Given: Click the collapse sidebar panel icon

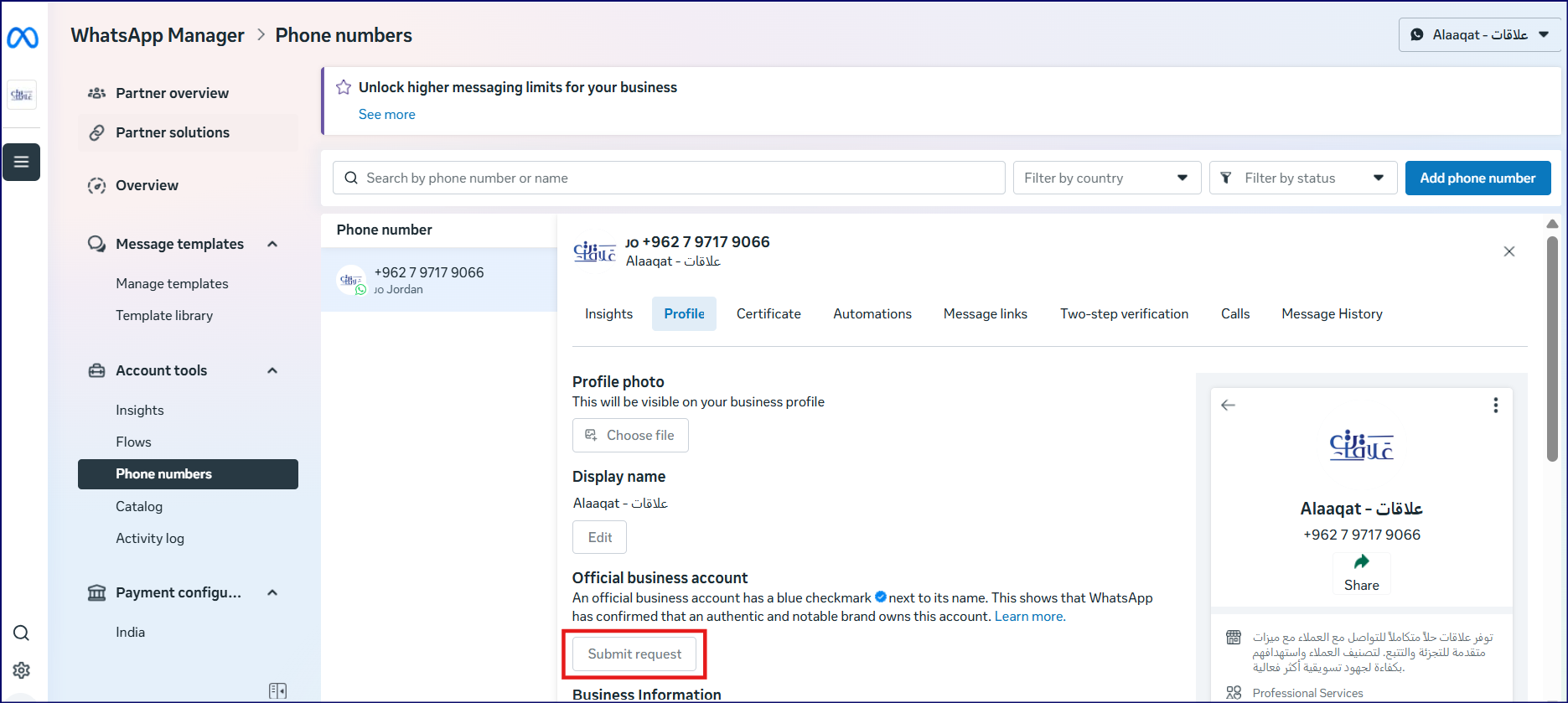Looking at the screenshot, I should 277,691.
